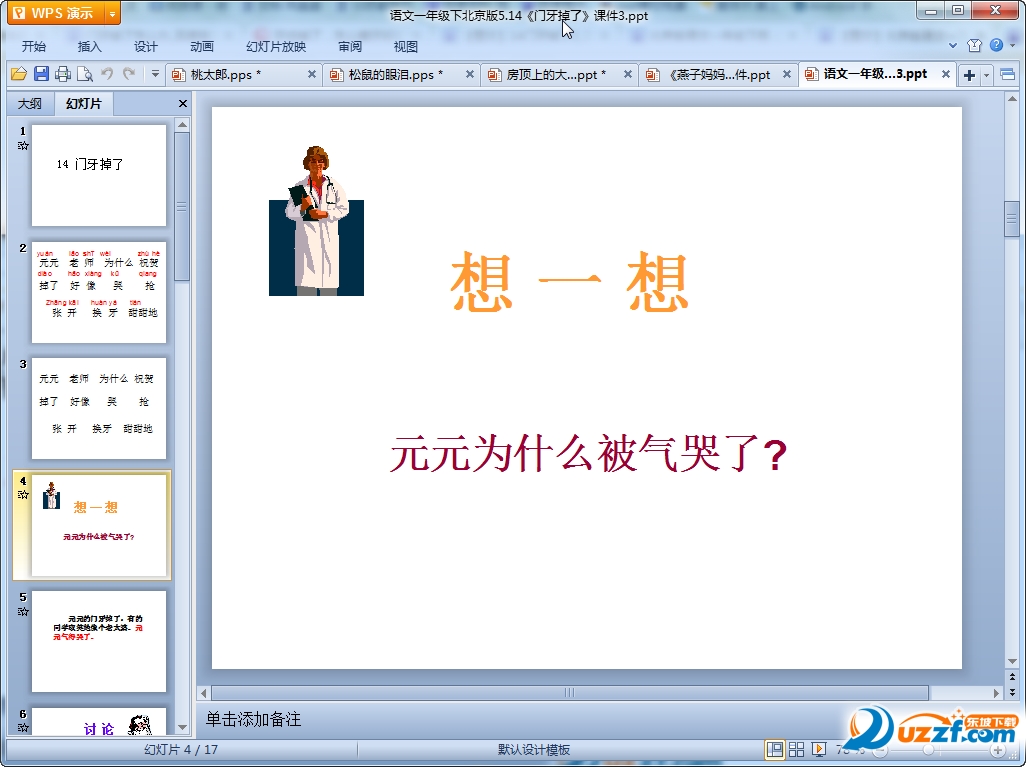Open the skin/appearance shirt icon
The height and width of the screenshot is (767, 1026).
pos(974,45)
